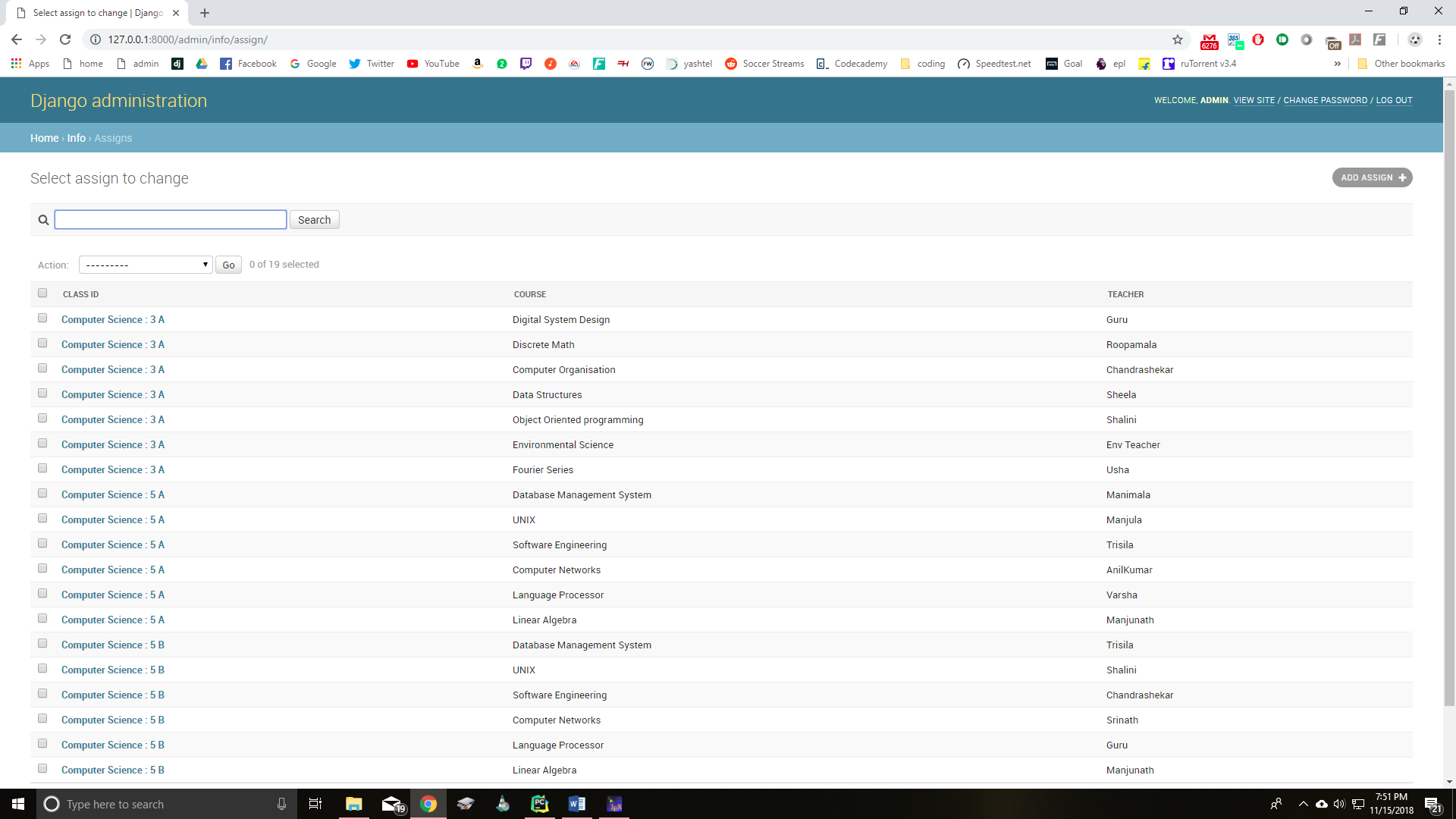Image resolution: width=1456 pixels, height=819 pixels.
Task: Go to Info breadcrumb link
Action: (76, 138)
